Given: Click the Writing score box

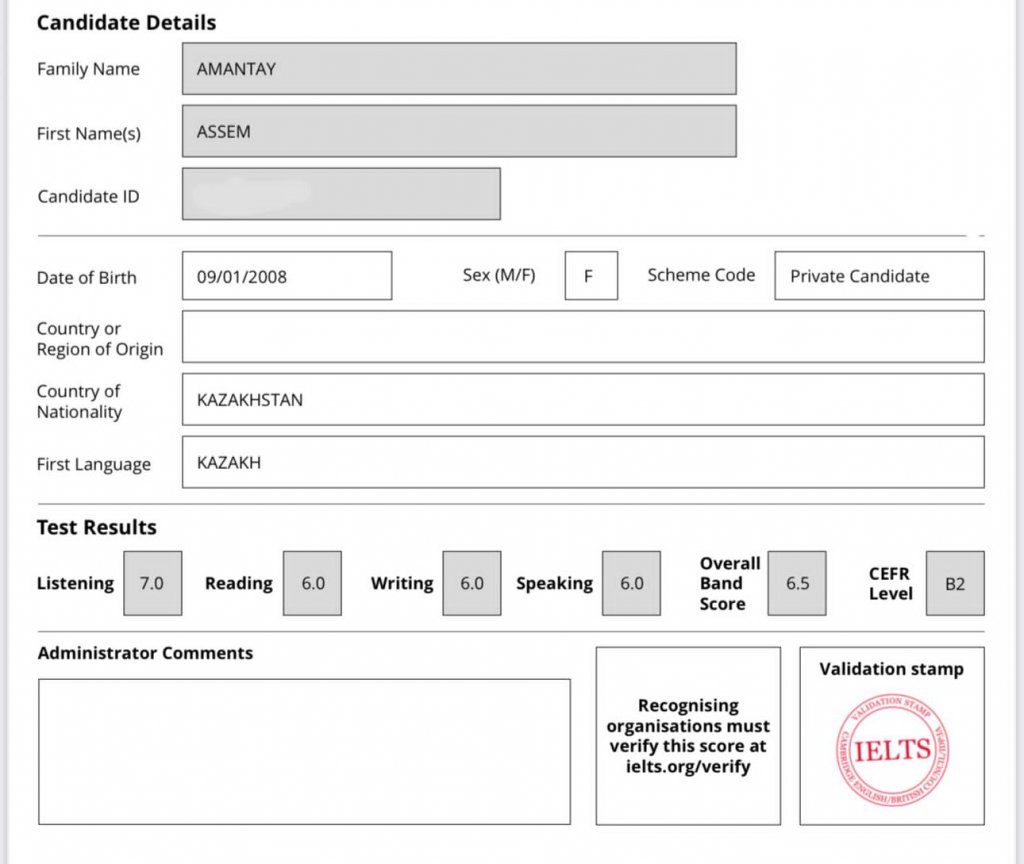Looking at the screenshot, I should pyautogui.click(x=472, y=583).
